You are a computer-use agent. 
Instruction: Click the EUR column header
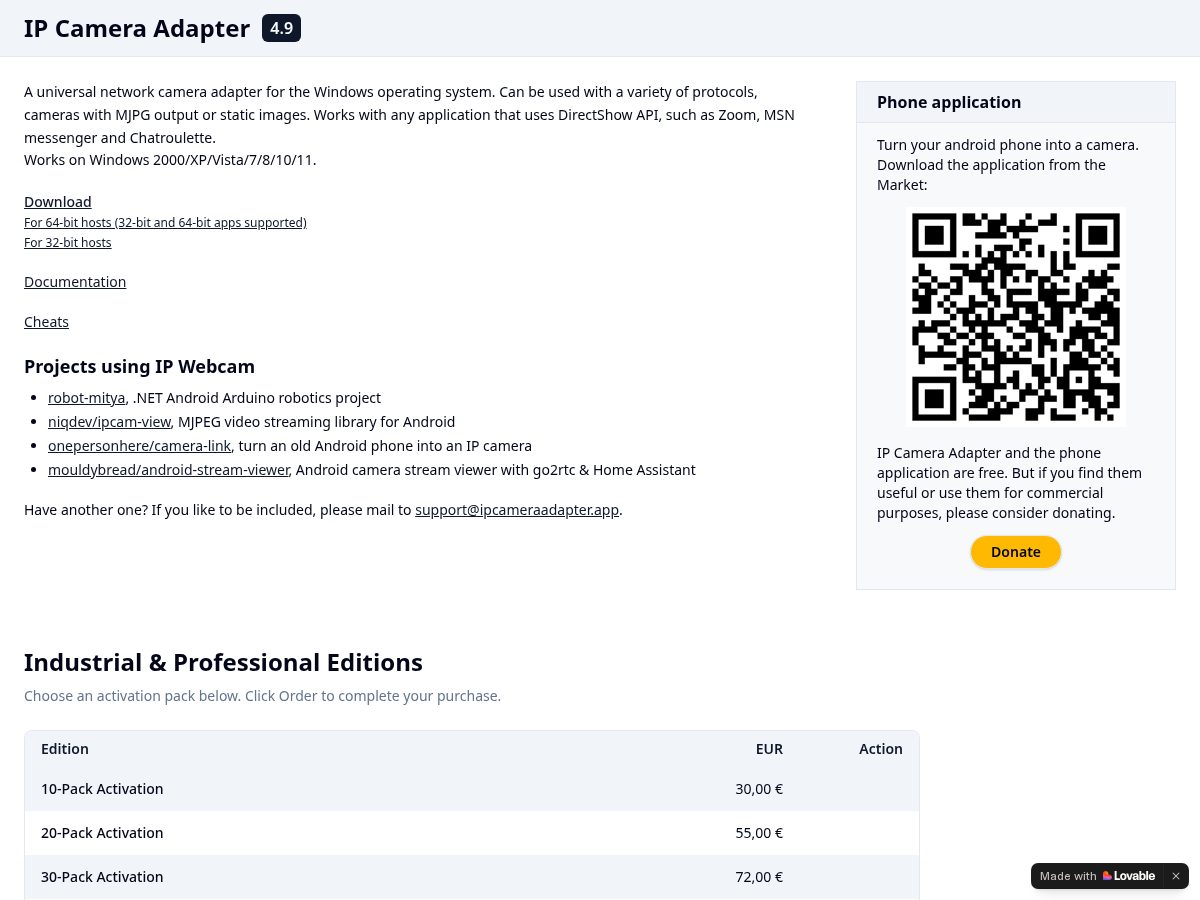[769, 749]
